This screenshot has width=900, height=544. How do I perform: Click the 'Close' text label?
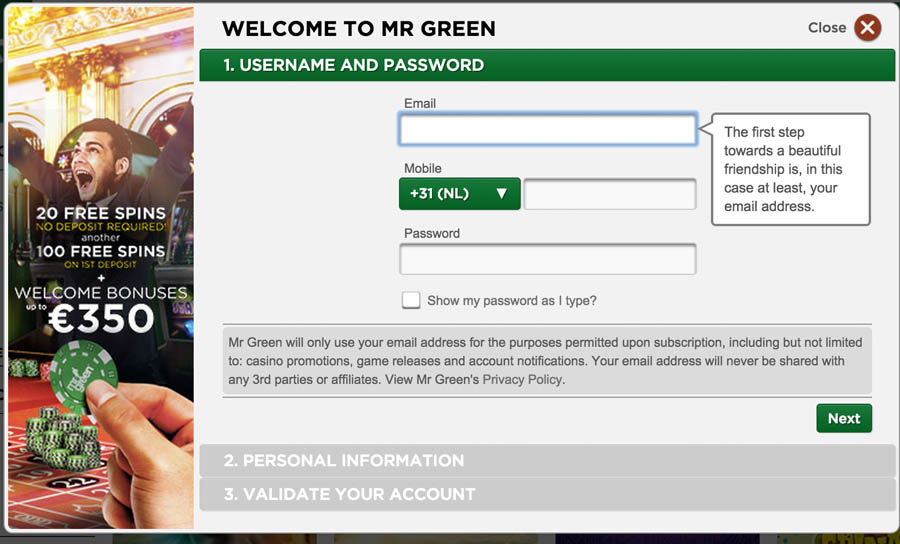(827, 28)
